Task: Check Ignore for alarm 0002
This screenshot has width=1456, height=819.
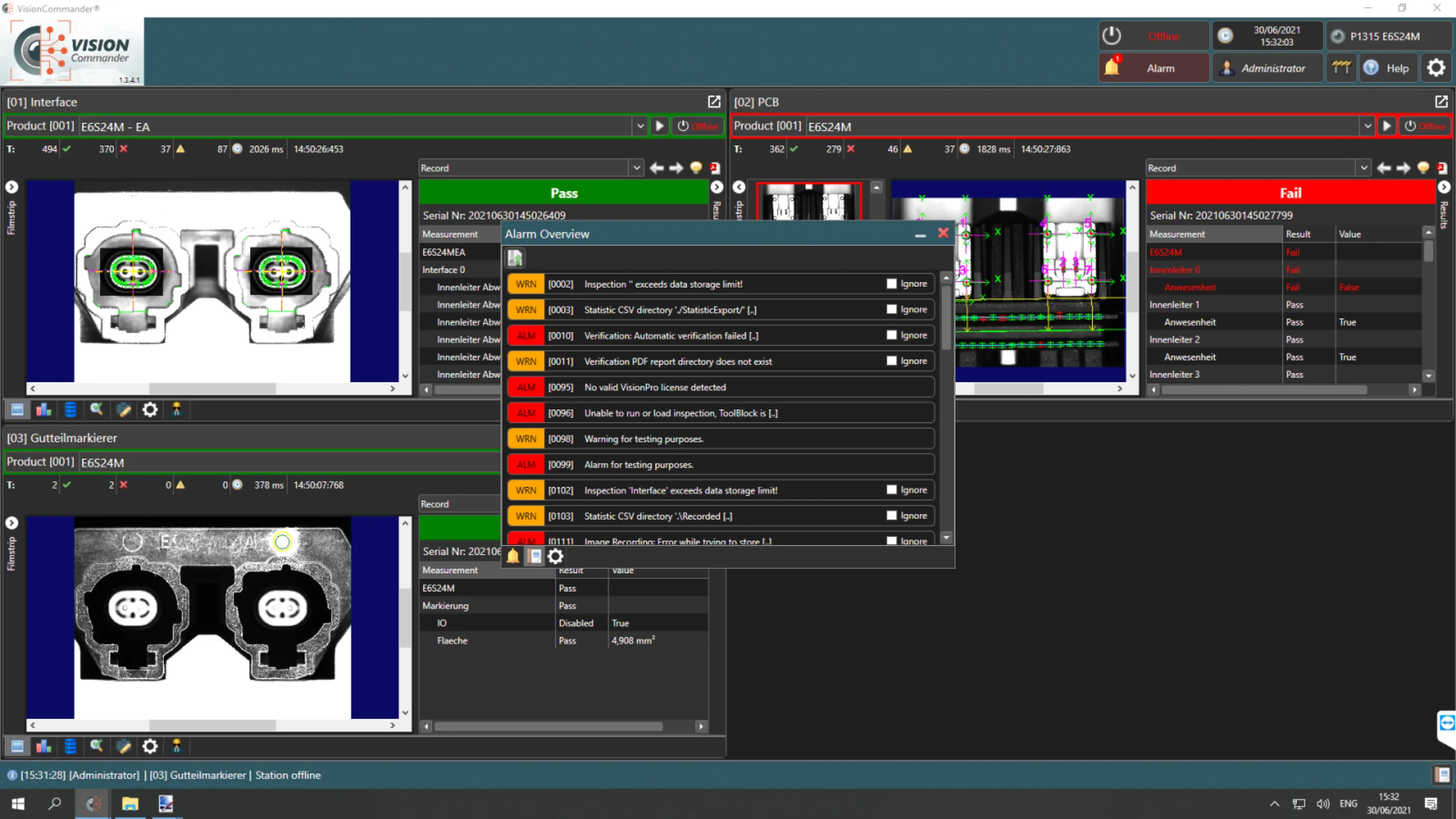Action: coord(891,284)
